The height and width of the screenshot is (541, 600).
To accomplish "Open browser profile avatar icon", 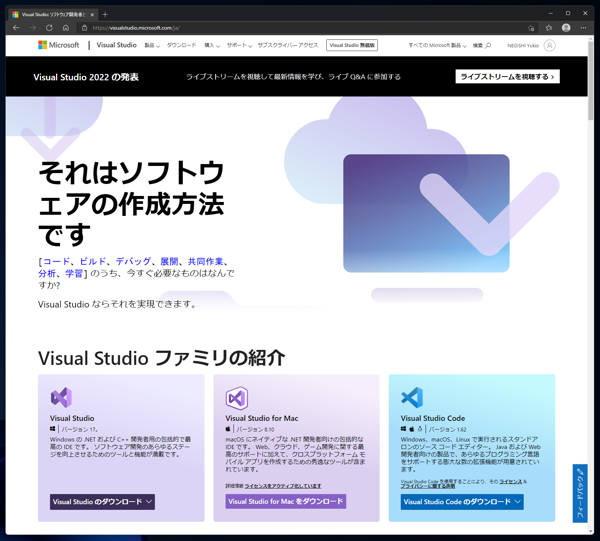I will tap(566, 28).
